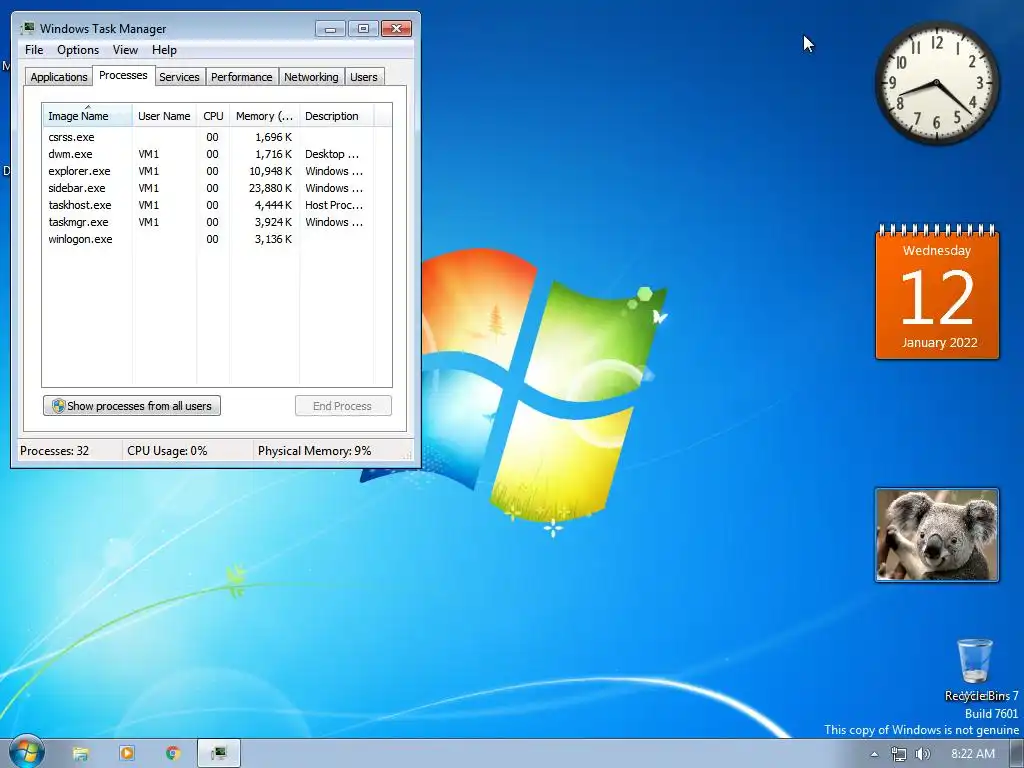Click the Show desktop button strip

pos(1017,754)
